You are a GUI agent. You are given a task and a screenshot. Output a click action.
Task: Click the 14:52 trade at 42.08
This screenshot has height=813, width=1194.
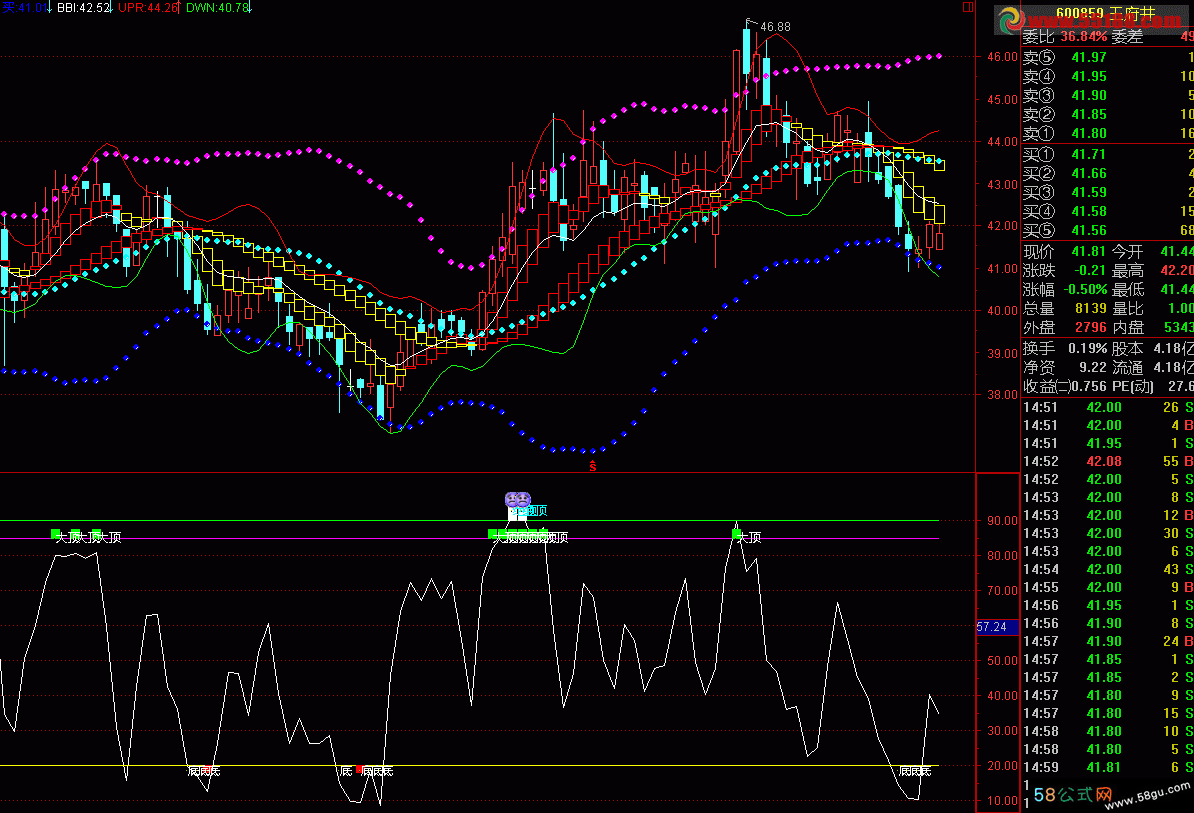click(1107, 461)
